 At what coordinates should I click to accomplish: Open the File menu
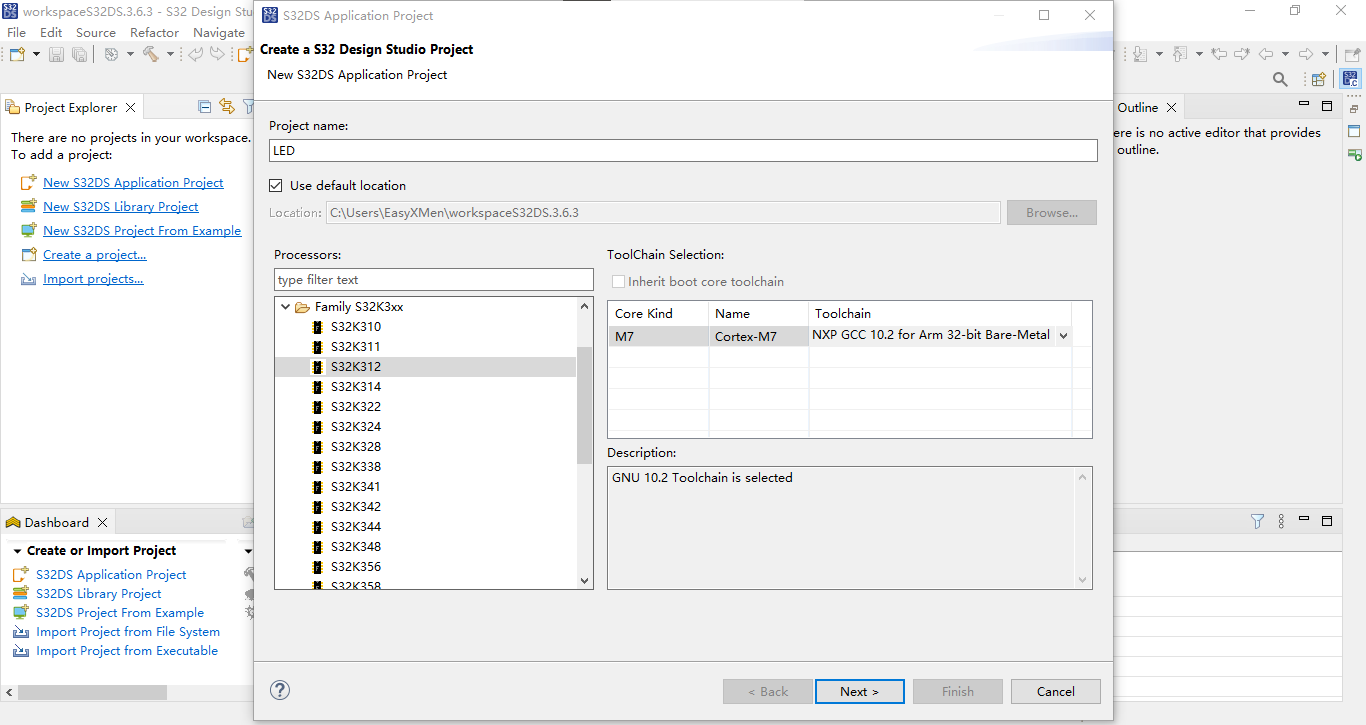point(16,32)
